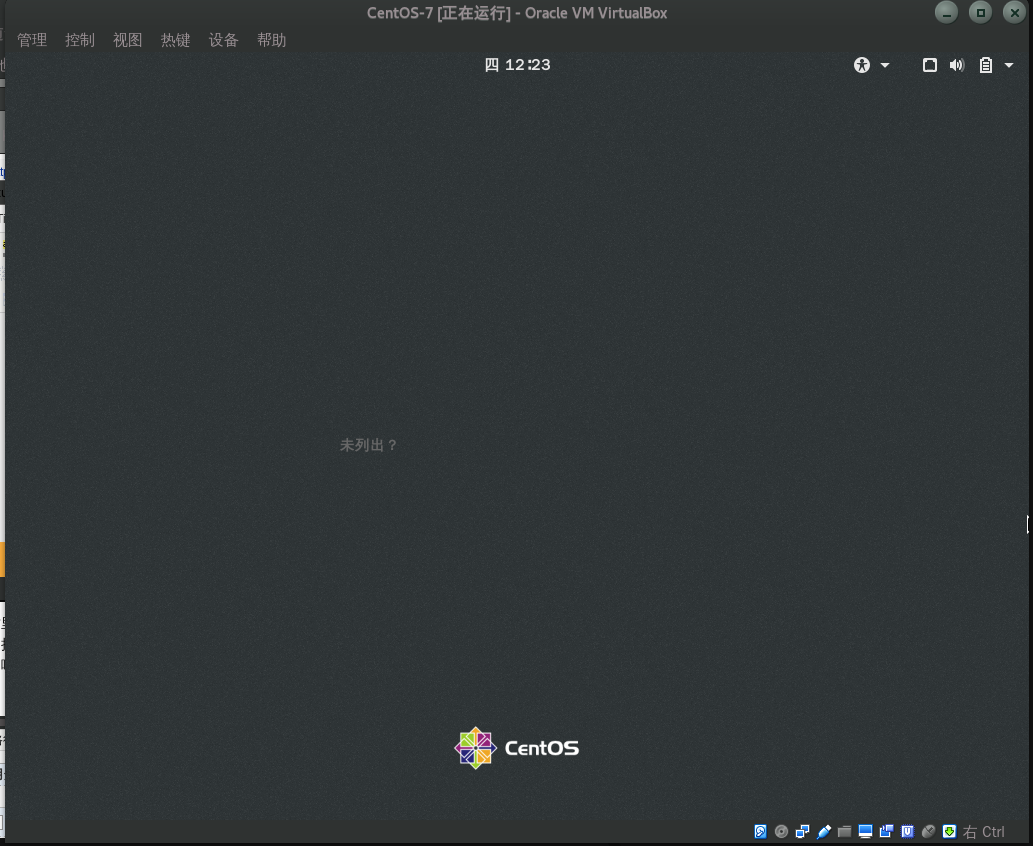Viewport: 1033px width, 846px height.
Task: Close the CentOS-7 VirtualBox window
Action: tap(1015, 13)
